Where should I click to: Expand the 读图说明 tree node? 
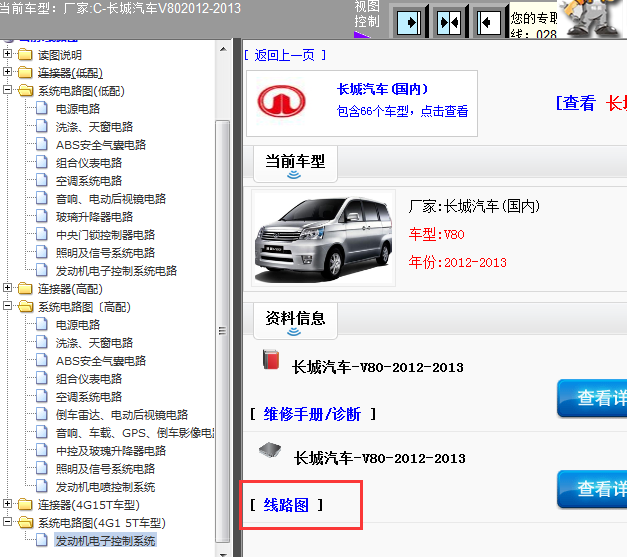pyautogui.click(x=7, y=53)
